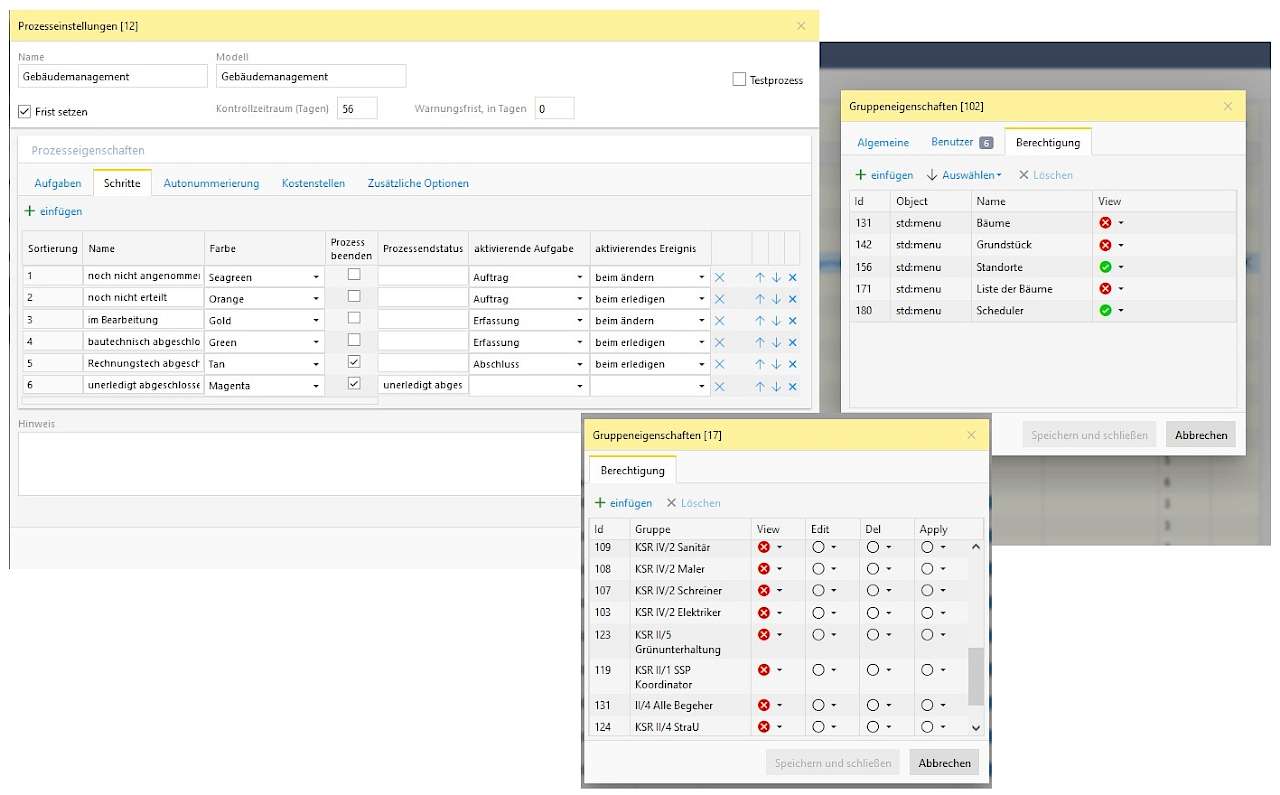Move the 'noch nicht erteilt' step up

click(760, 299)
